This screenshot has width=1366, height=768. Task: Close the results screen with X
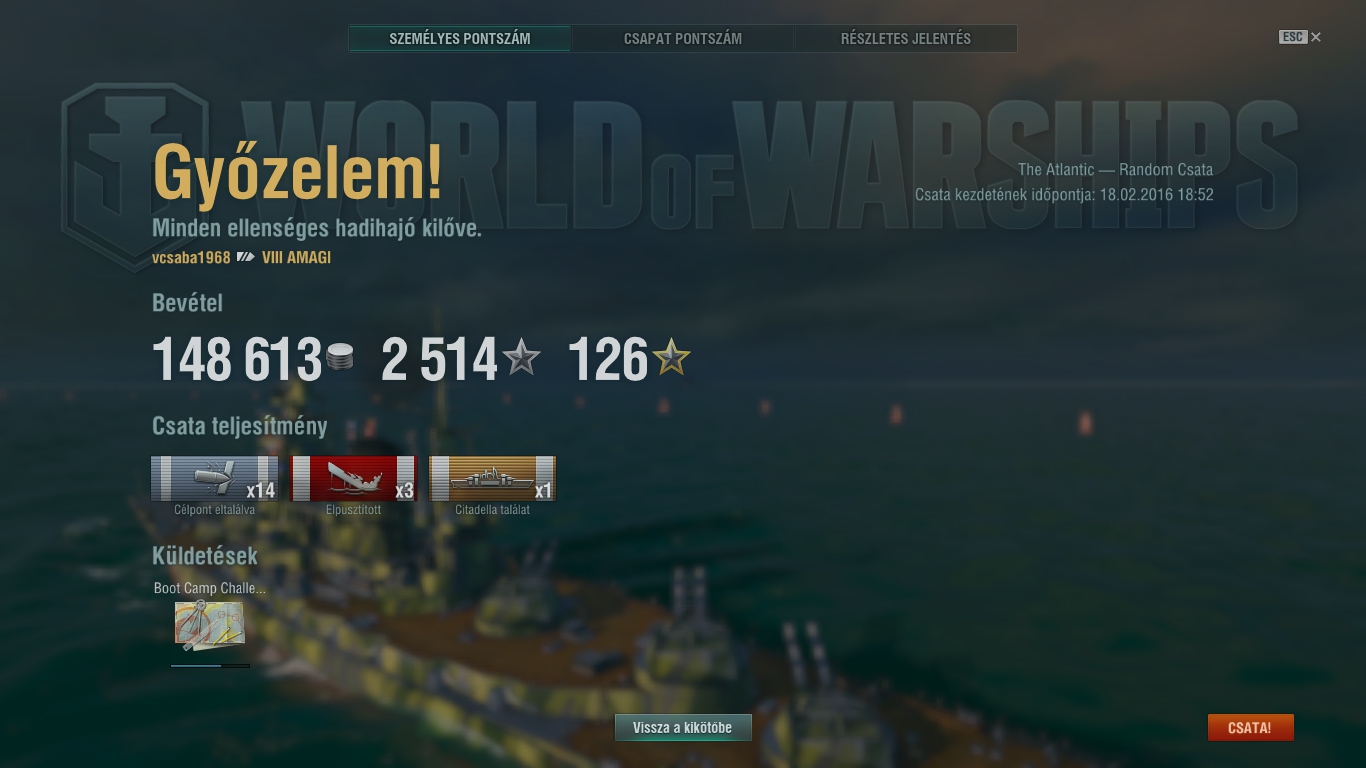click(x=1316, y=37)
